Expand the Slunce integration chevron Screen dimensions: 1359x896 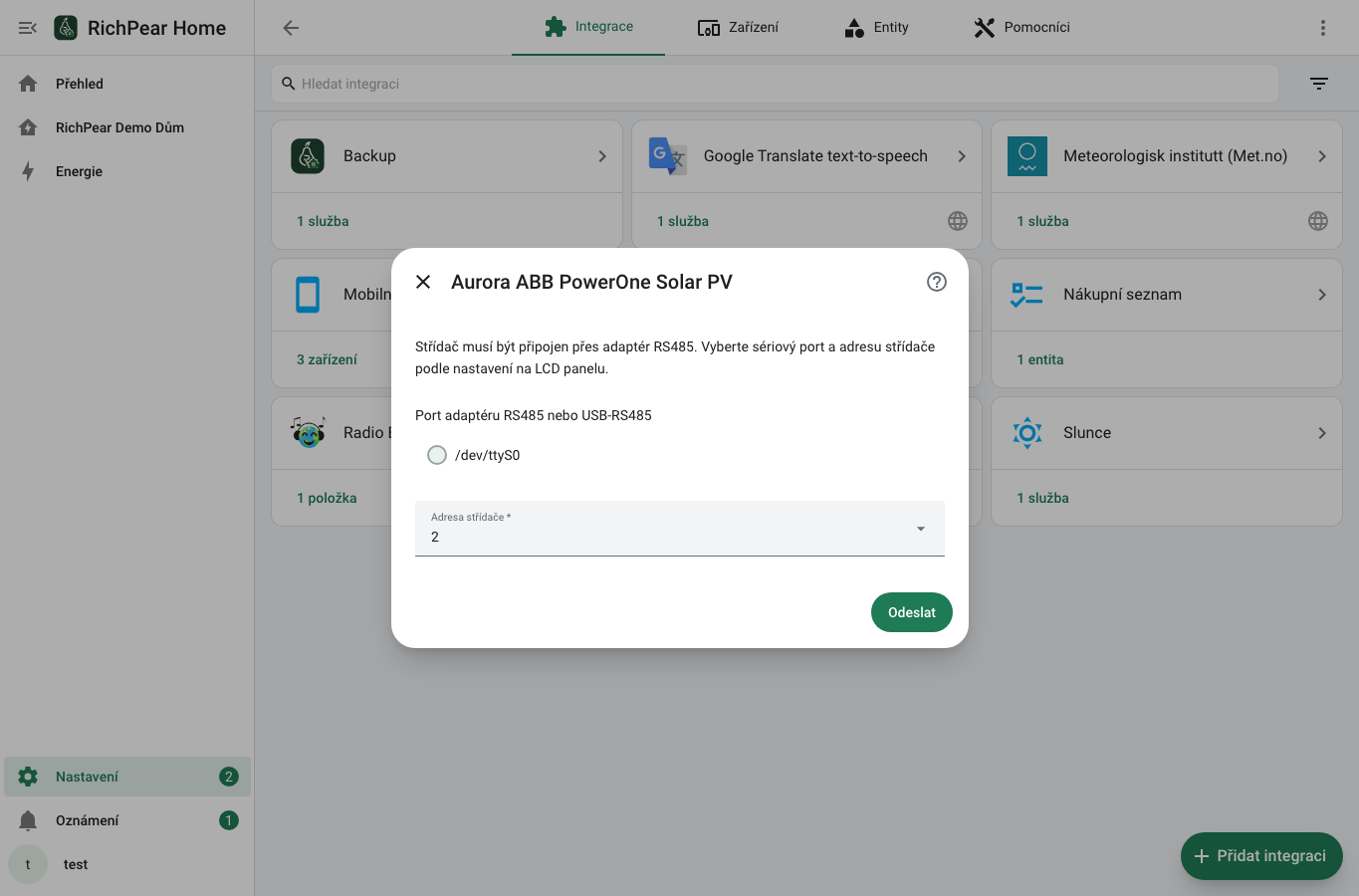pyautogui.click(x=1322, y=433)
